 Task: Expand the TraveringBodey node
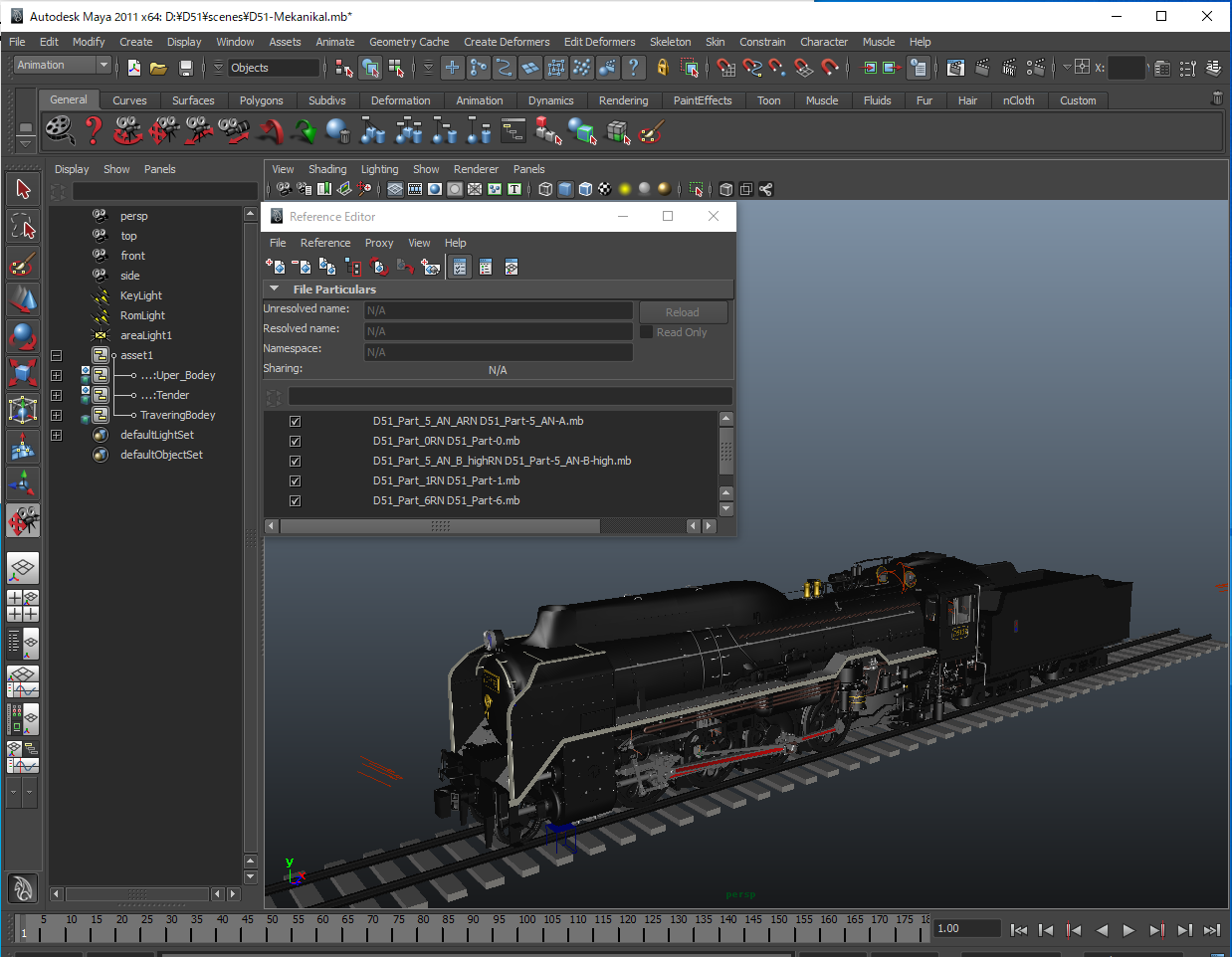57,415
